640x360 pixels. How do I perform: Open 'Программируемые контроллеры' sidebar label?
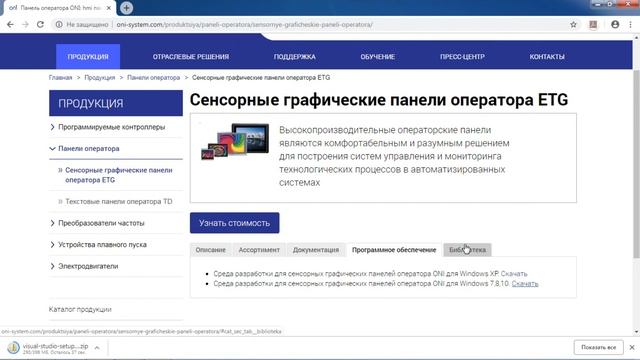[111, 127]
